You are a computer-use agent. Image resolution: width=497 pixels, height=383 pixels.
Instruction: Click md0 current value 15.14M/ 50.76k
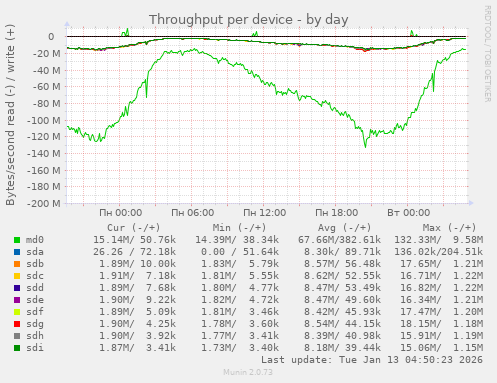tap(134, 240)
